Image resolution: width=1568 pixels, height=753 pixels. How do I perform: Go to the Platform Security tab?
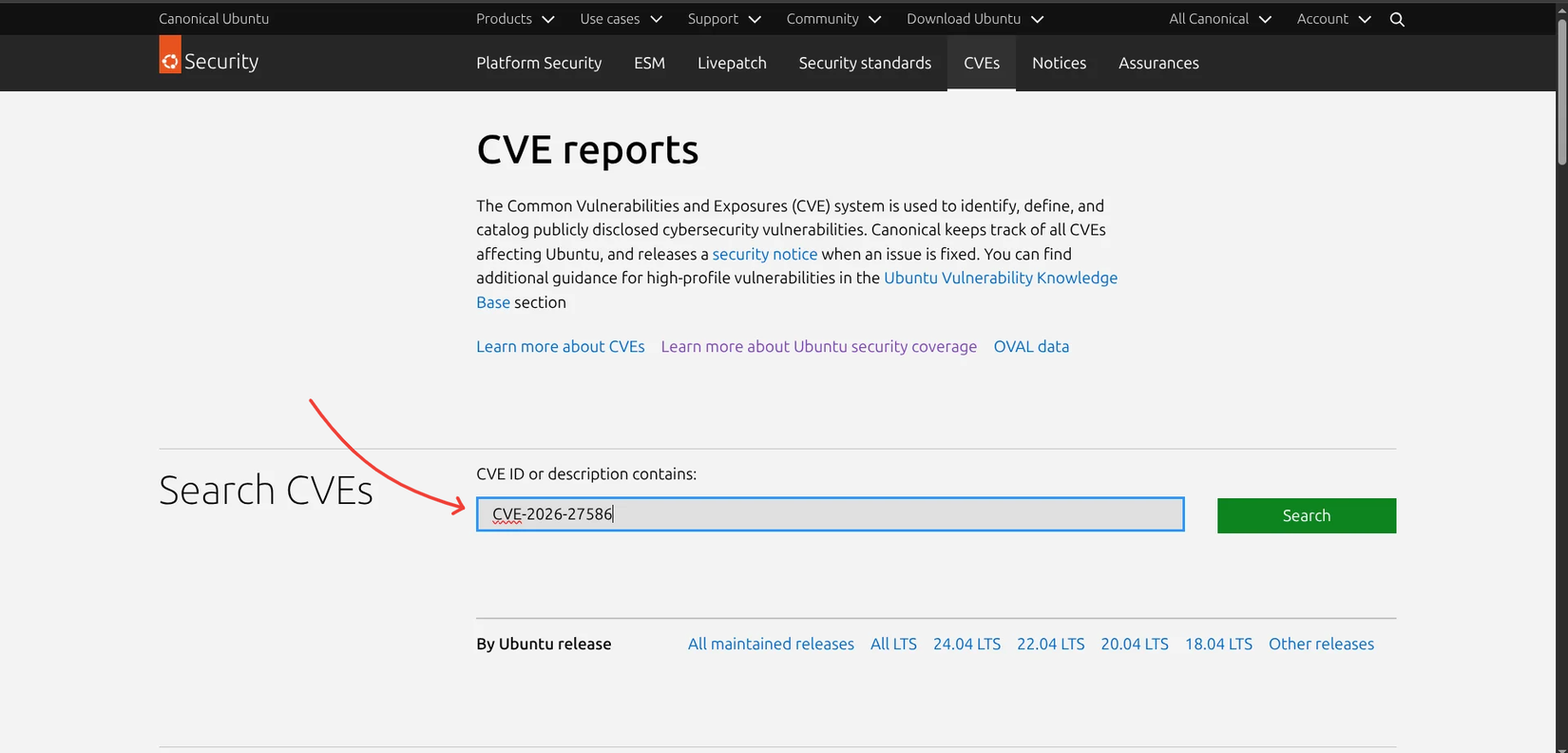point(539,63)
